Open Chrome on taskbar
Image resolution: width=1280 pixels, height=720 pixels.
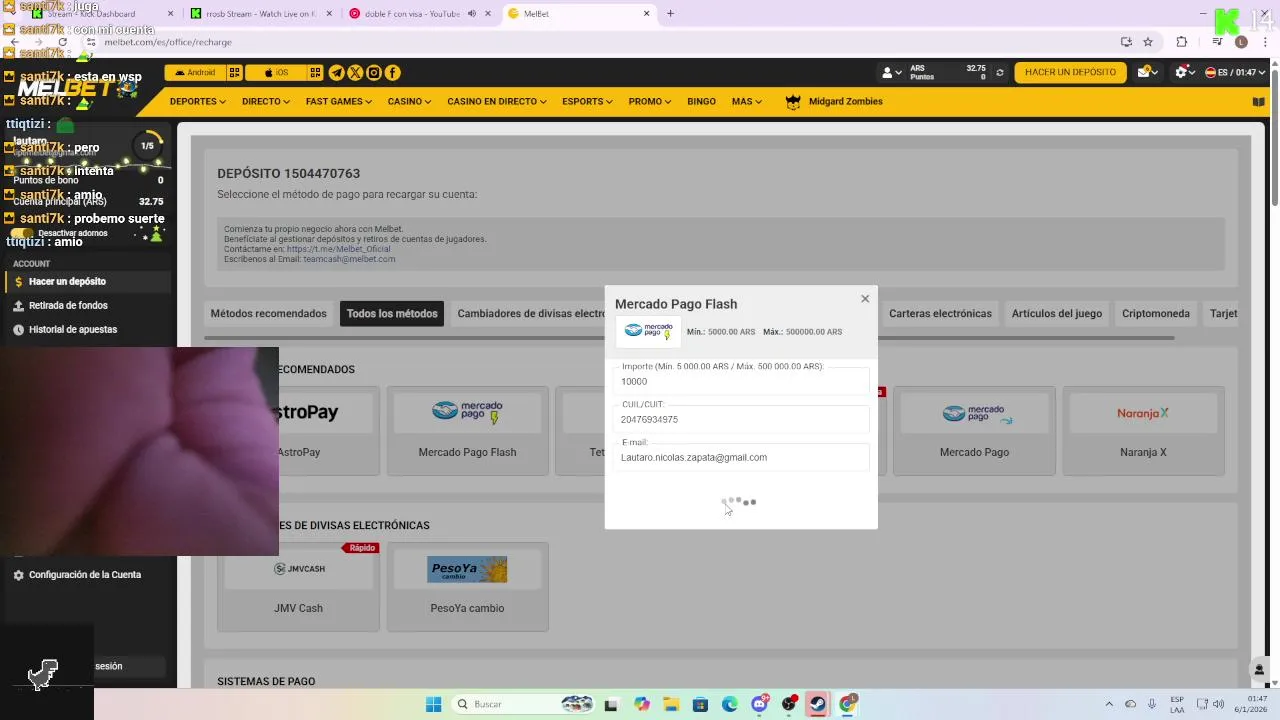[x=848, y=704]
